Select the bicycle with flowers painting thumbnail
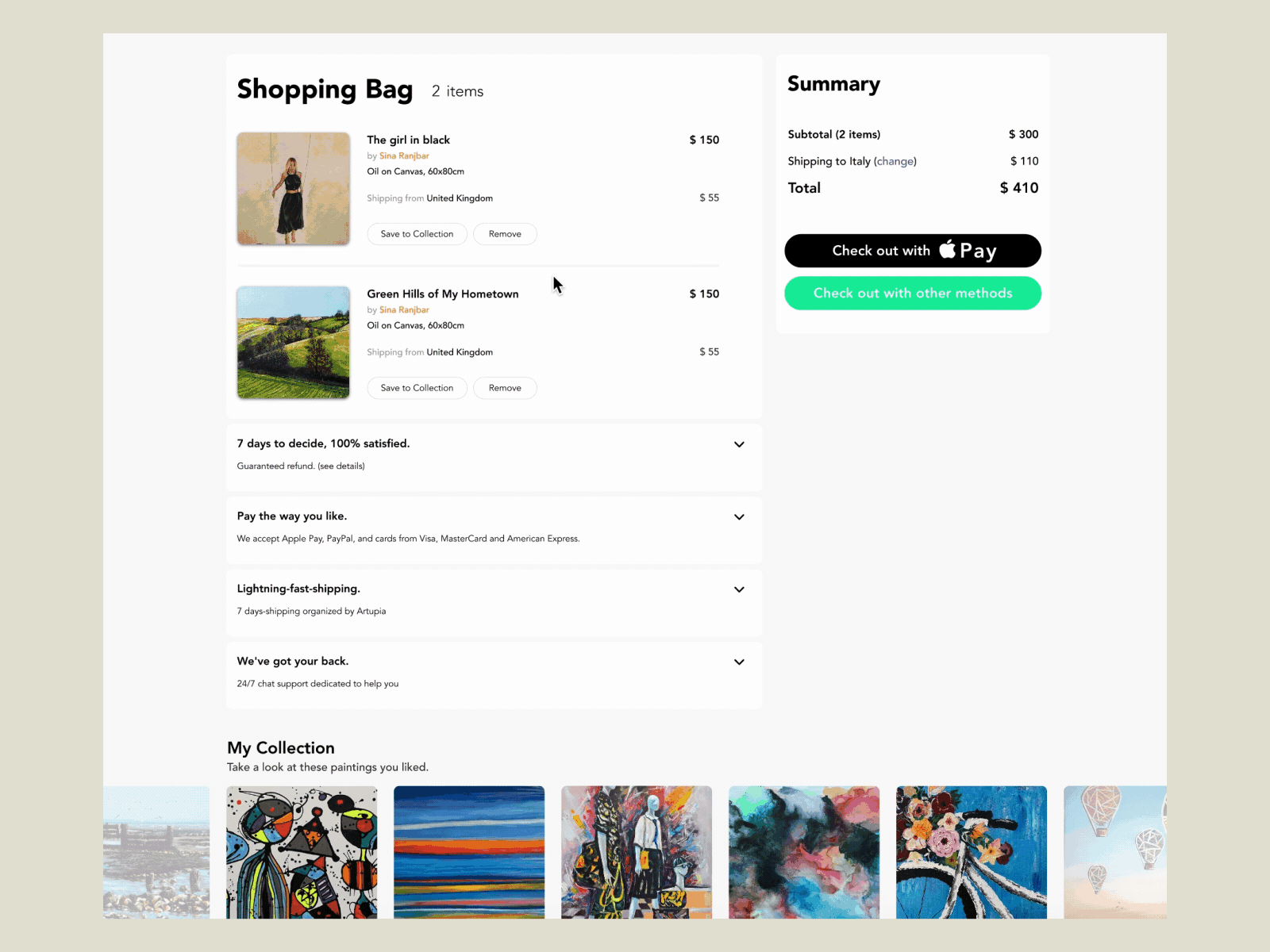The width and height of the screenshot is (1270, 952). click(x=971, y=853)
